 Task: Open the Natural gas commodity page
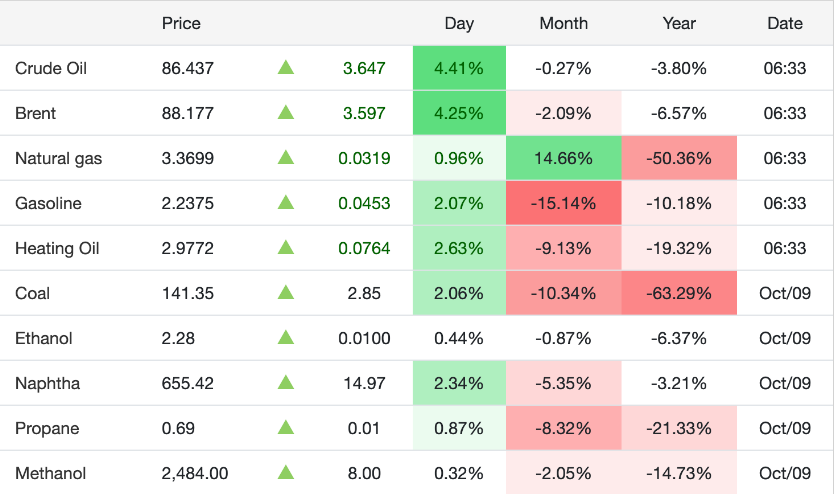pyautogui.click(x=58, y=159)
